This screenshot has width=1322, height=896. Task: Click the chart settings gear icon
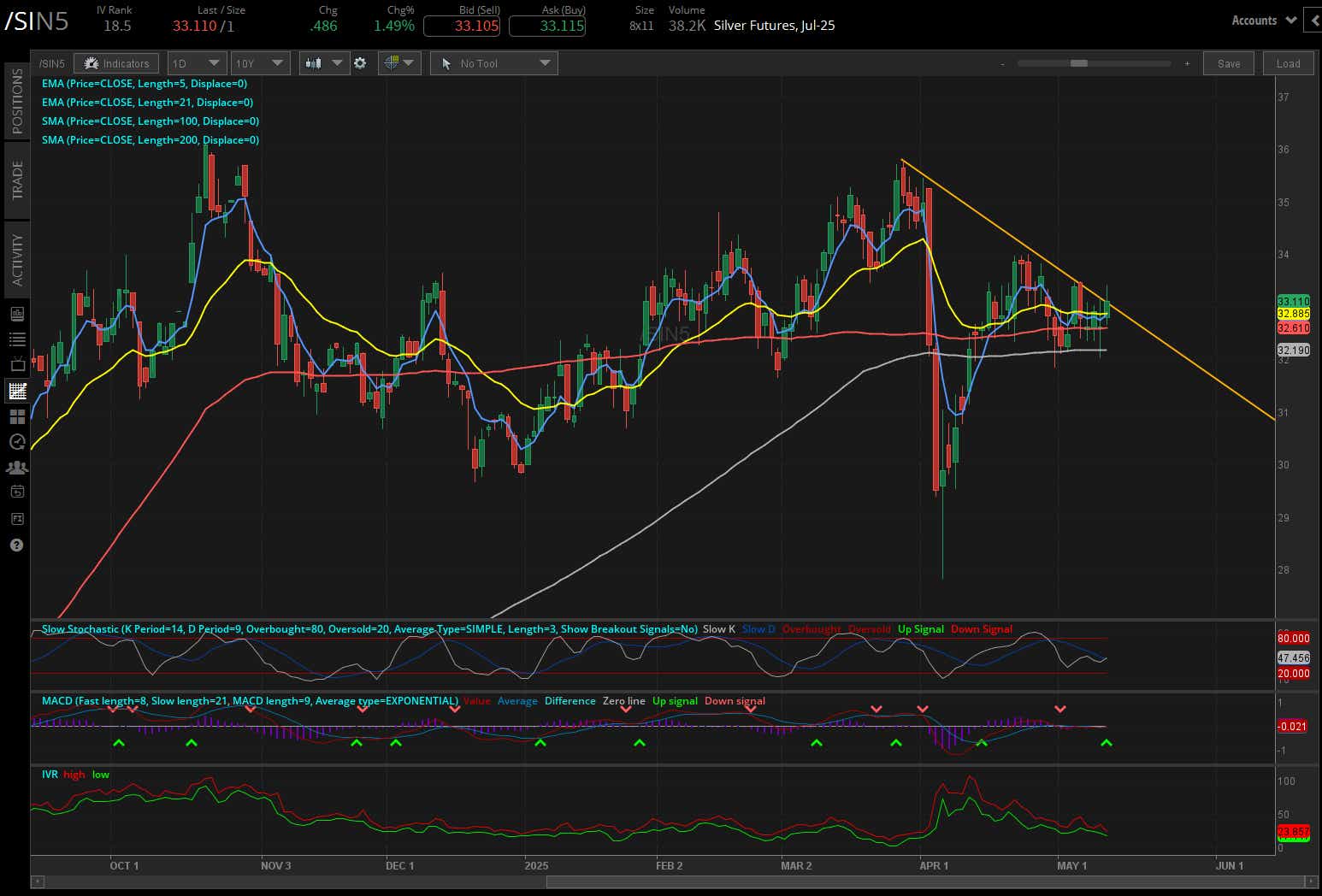pyautogui.click(x=361, y=62)
